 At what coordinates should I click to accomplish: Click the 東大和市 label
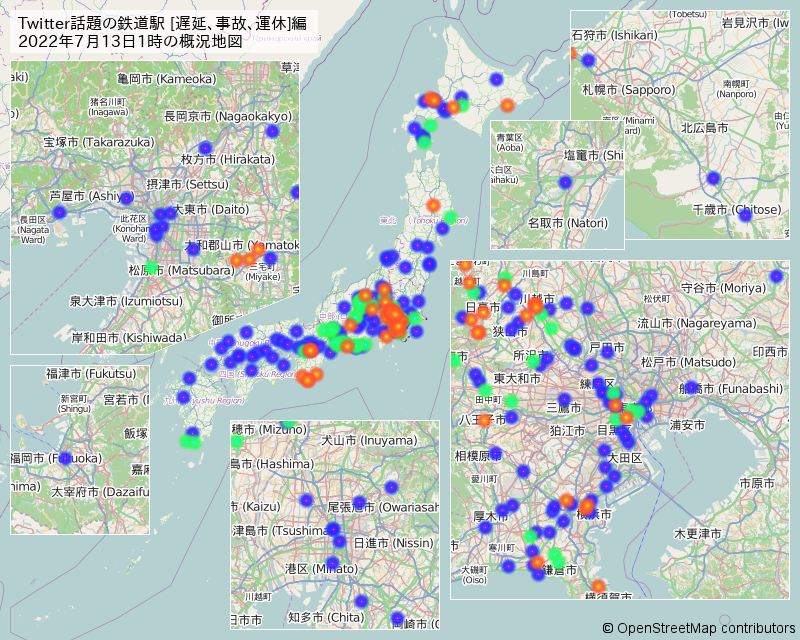(517, 378)
